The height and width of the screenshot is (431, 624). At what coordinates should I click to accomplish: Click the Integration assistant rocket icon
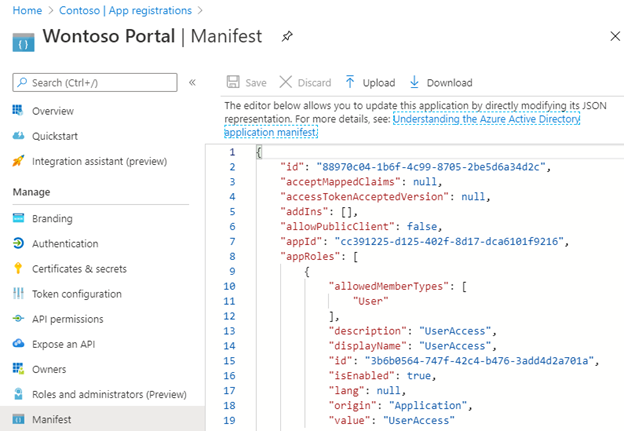point(18,161)
